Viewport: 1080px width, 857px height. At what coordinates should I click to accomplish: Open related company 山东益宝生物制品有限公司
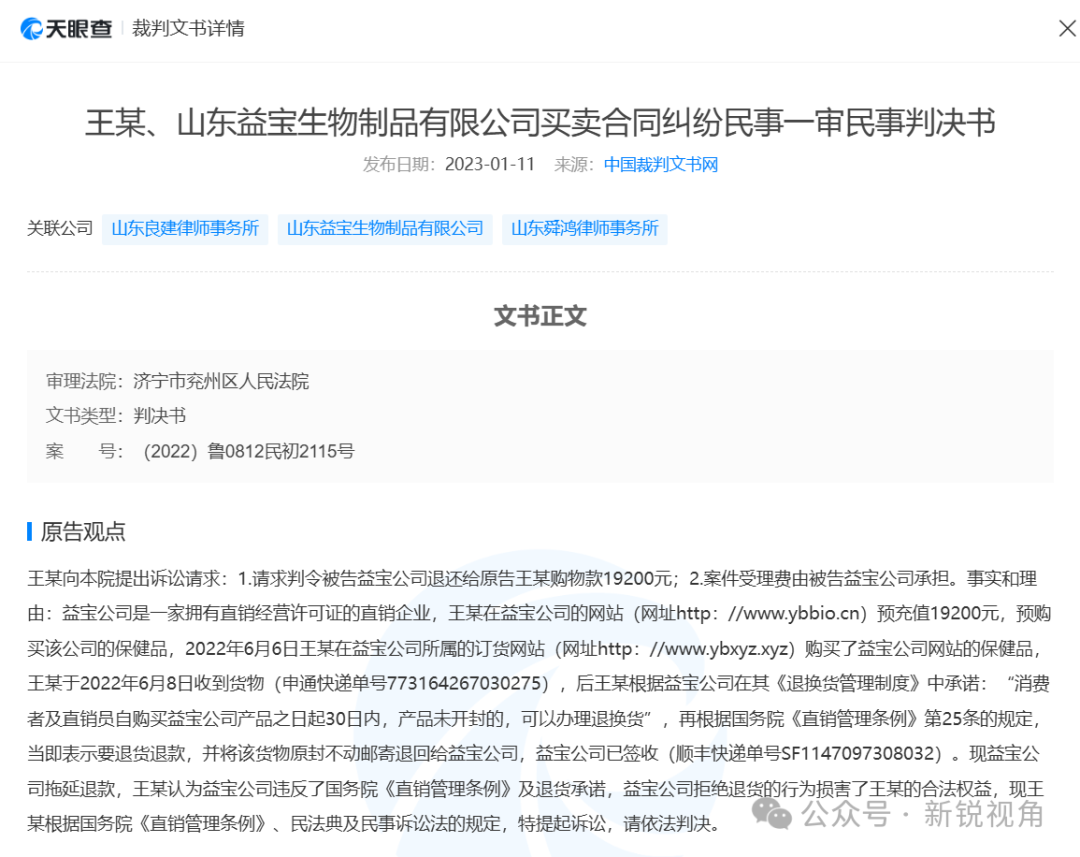pyautogui.click(x=385, y=229)
